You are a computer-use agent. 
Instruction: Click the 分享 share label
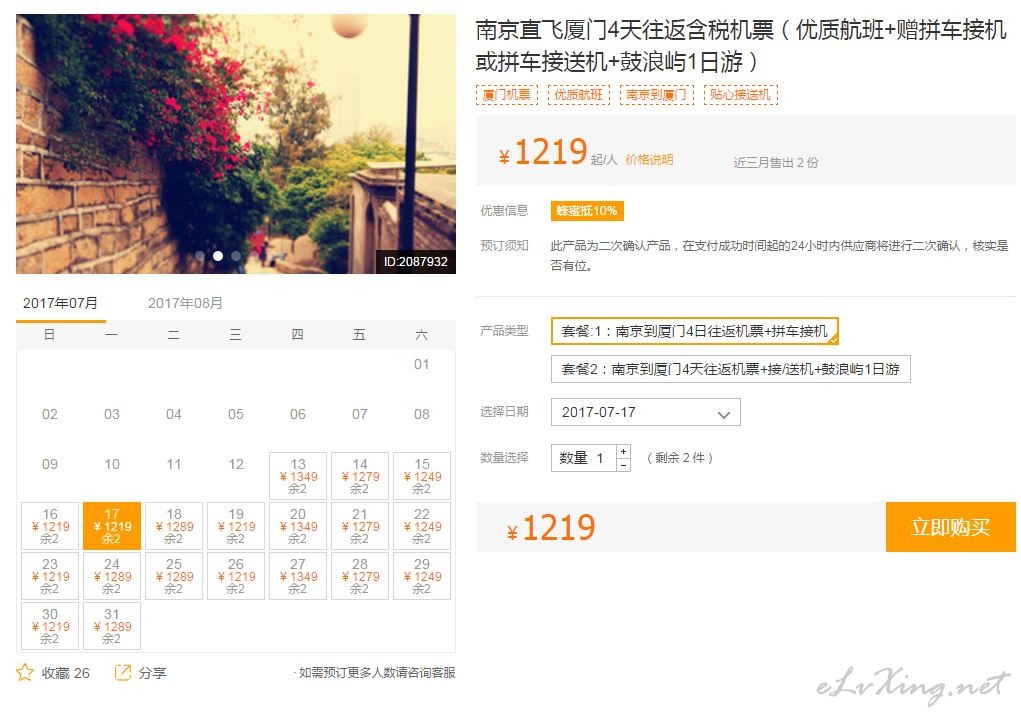point(152,673)
